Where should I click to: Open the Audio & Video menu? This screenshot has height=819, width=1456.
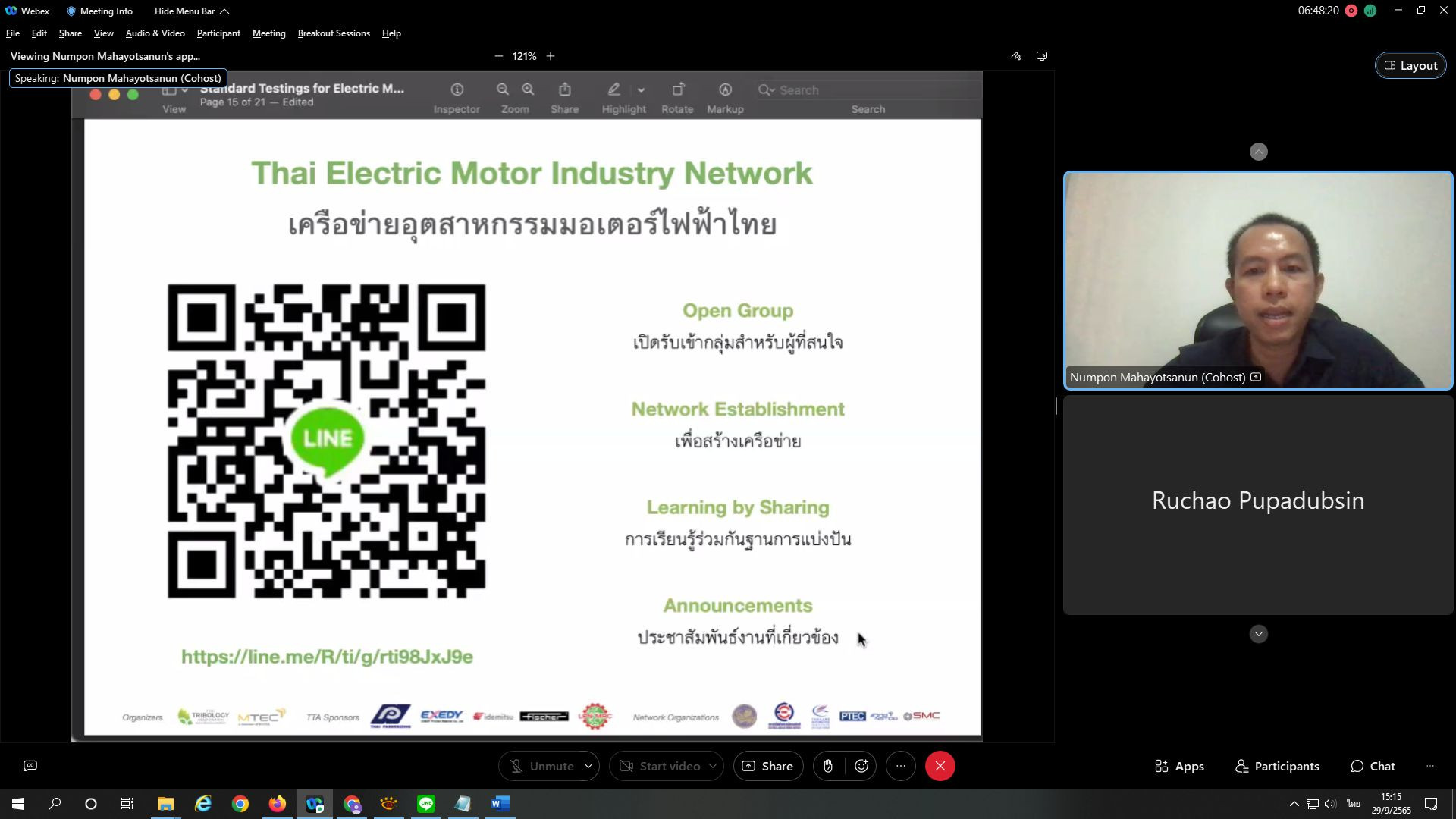pyautogui.click(x=155, y=33)
